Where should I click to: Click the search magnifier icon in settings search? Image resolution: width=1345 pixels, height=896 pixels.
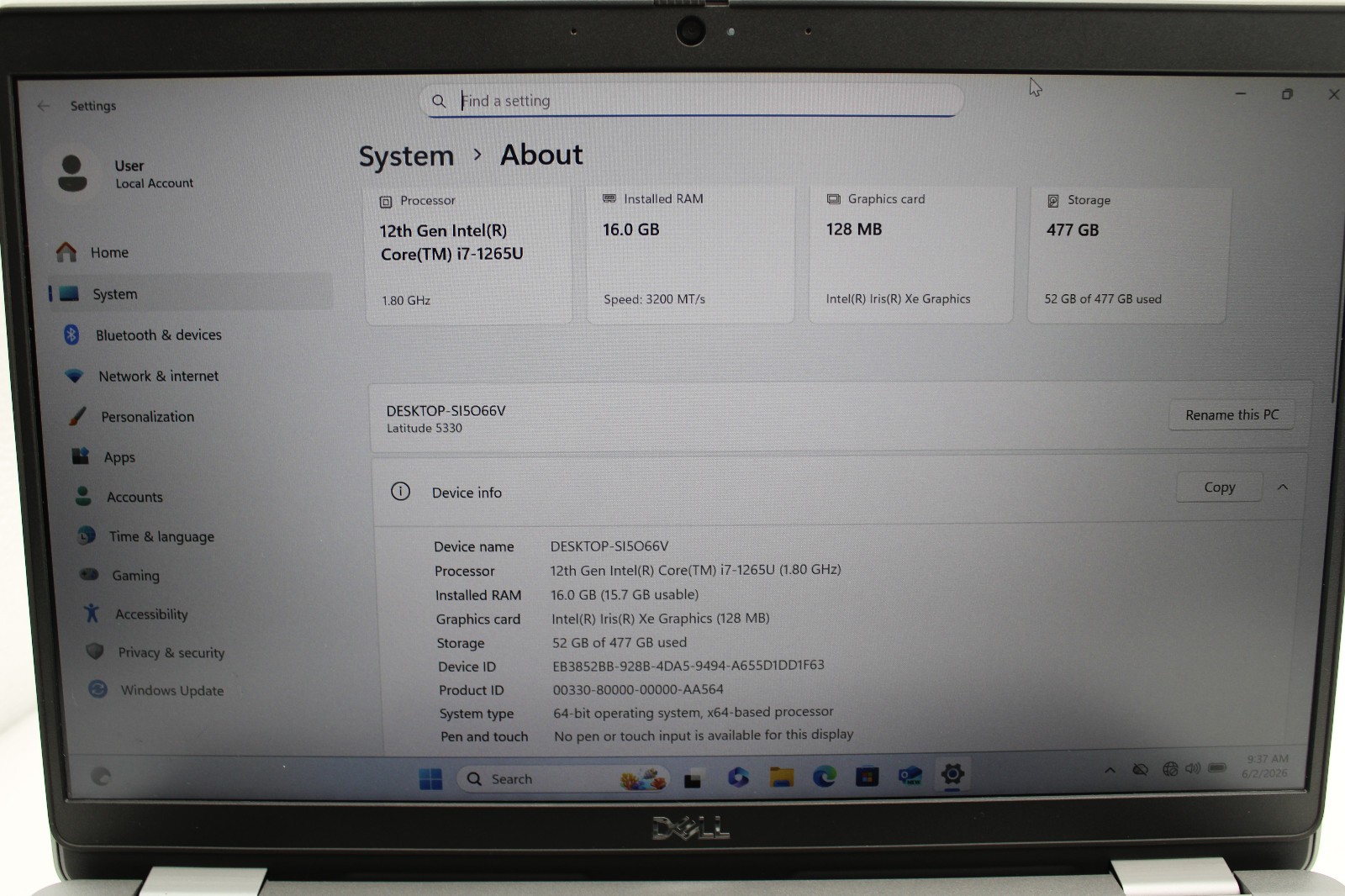(x=439, y=101)
